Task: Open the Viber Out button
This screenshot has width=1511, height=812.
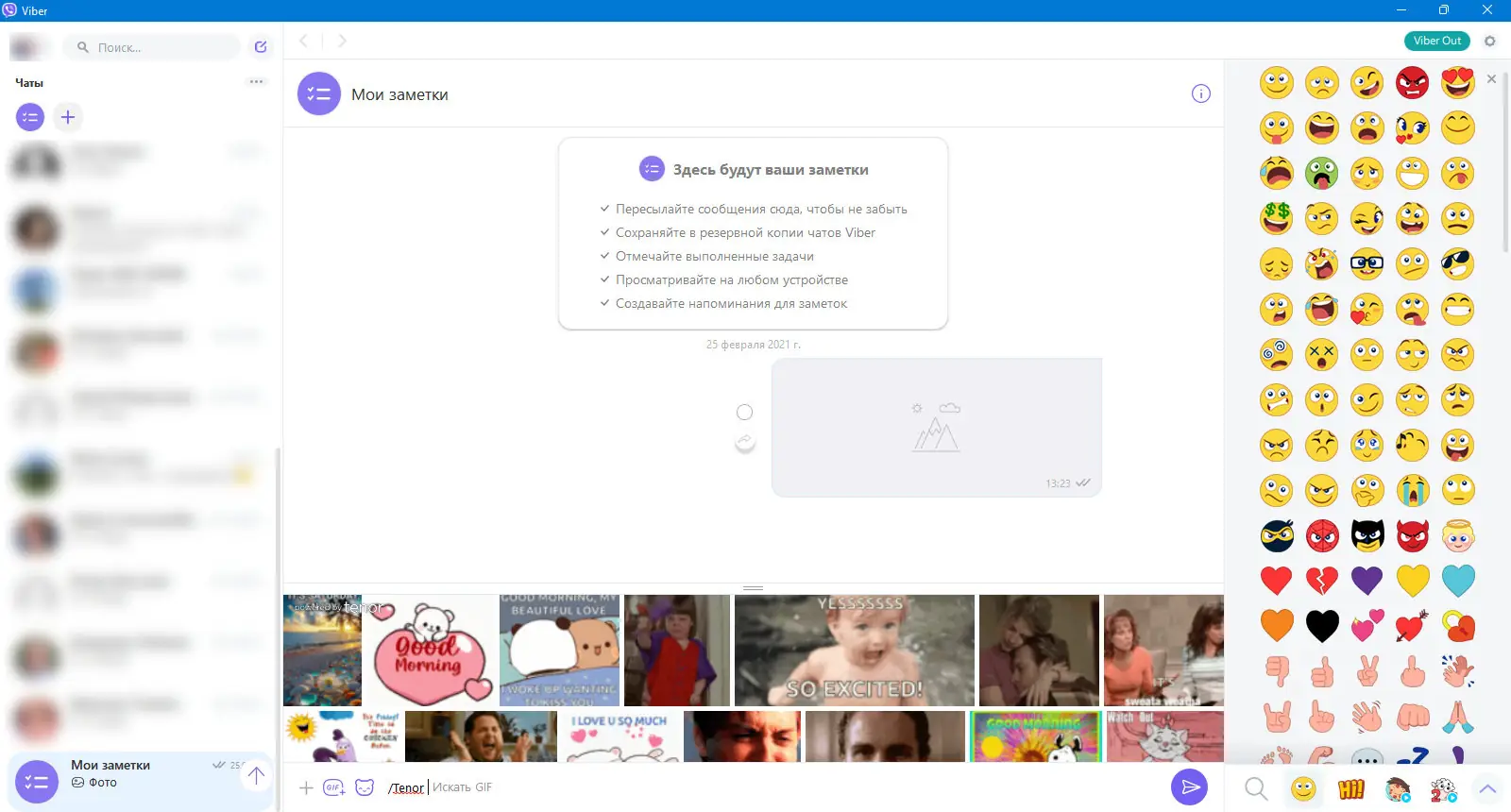Action: pyautogui.click(x=1437, y=41)
